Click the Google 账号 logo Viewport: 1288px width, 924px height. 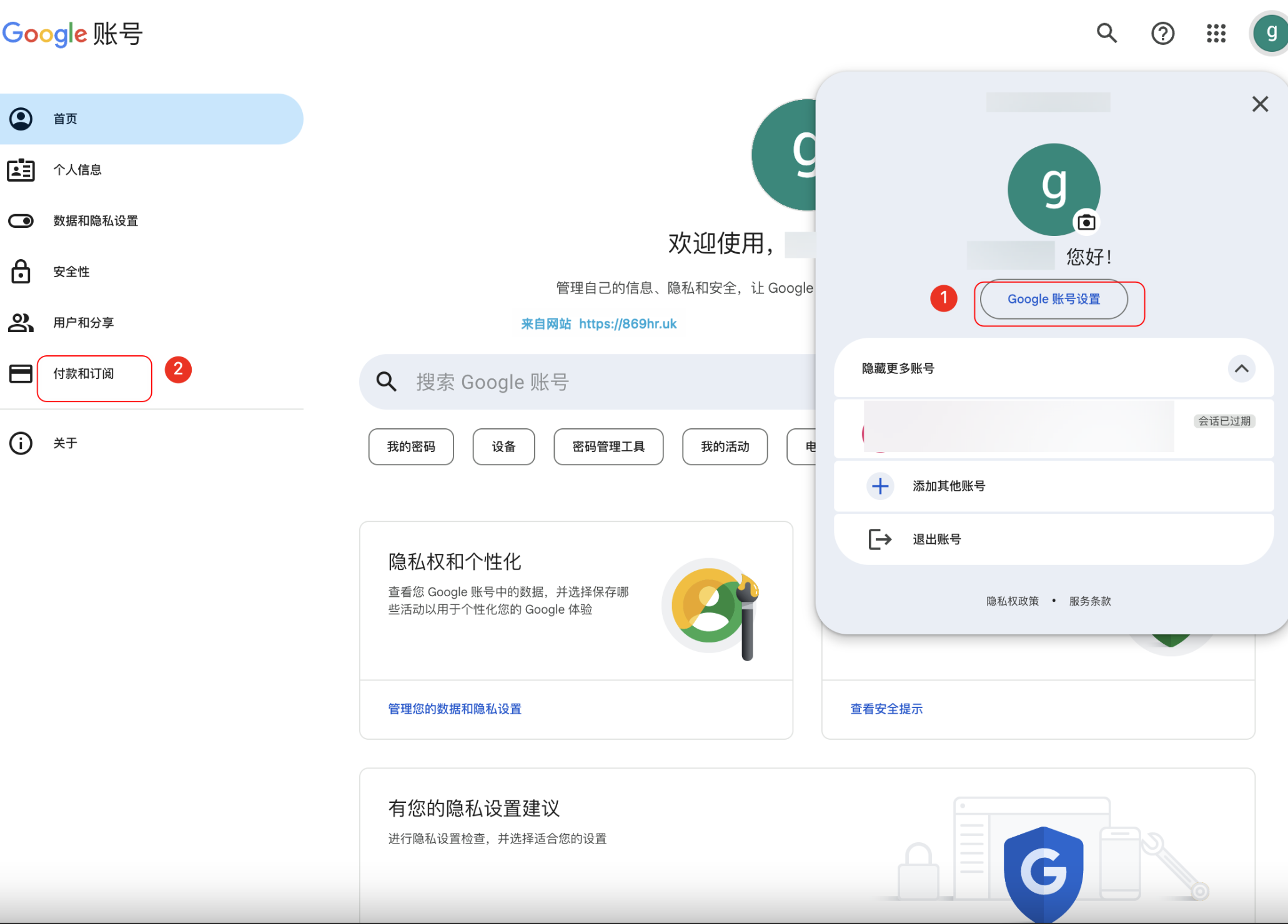click(72, 34)
